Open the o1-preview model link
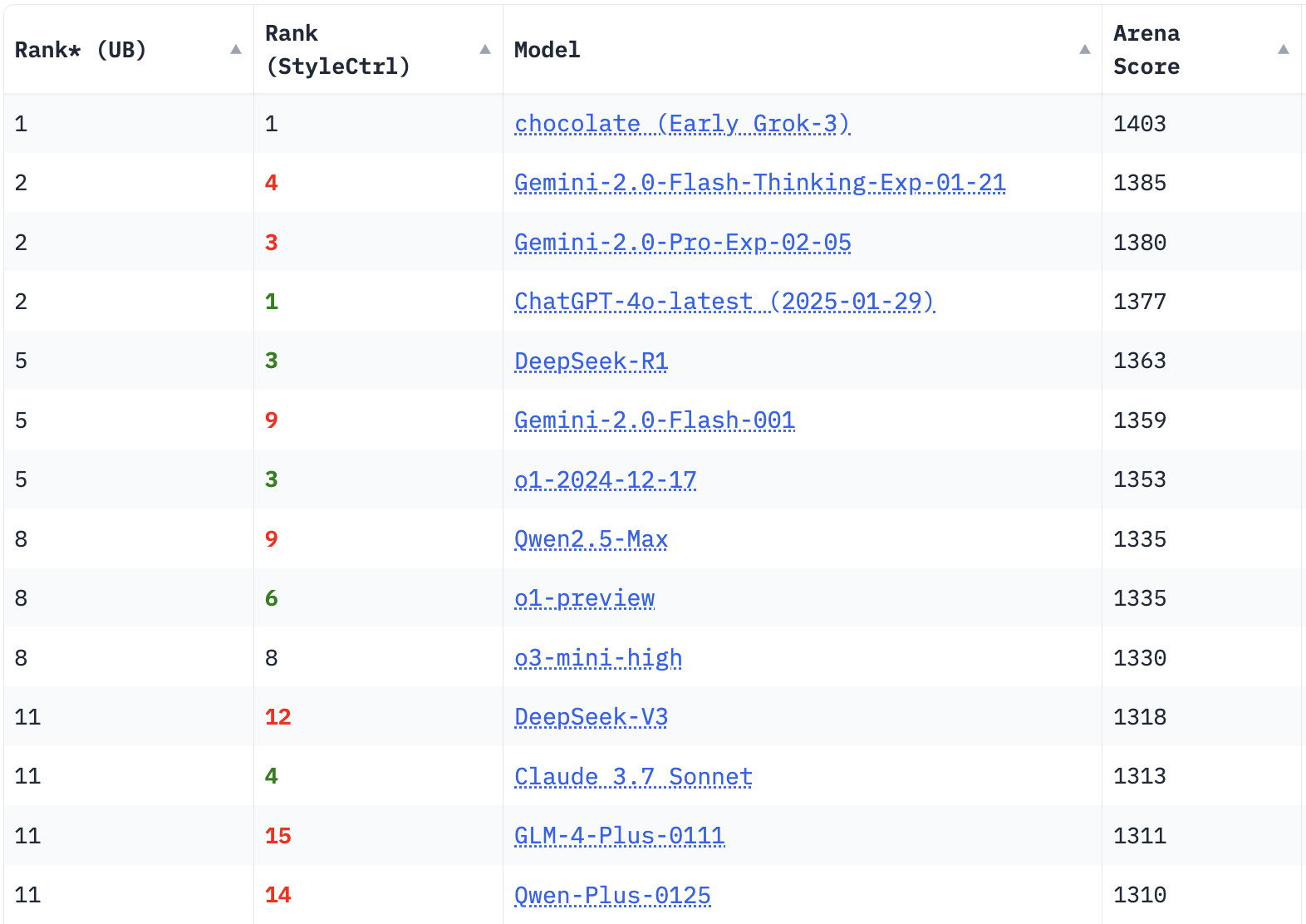The width and height of the screenshot is (1306, 924). (585, 598)
